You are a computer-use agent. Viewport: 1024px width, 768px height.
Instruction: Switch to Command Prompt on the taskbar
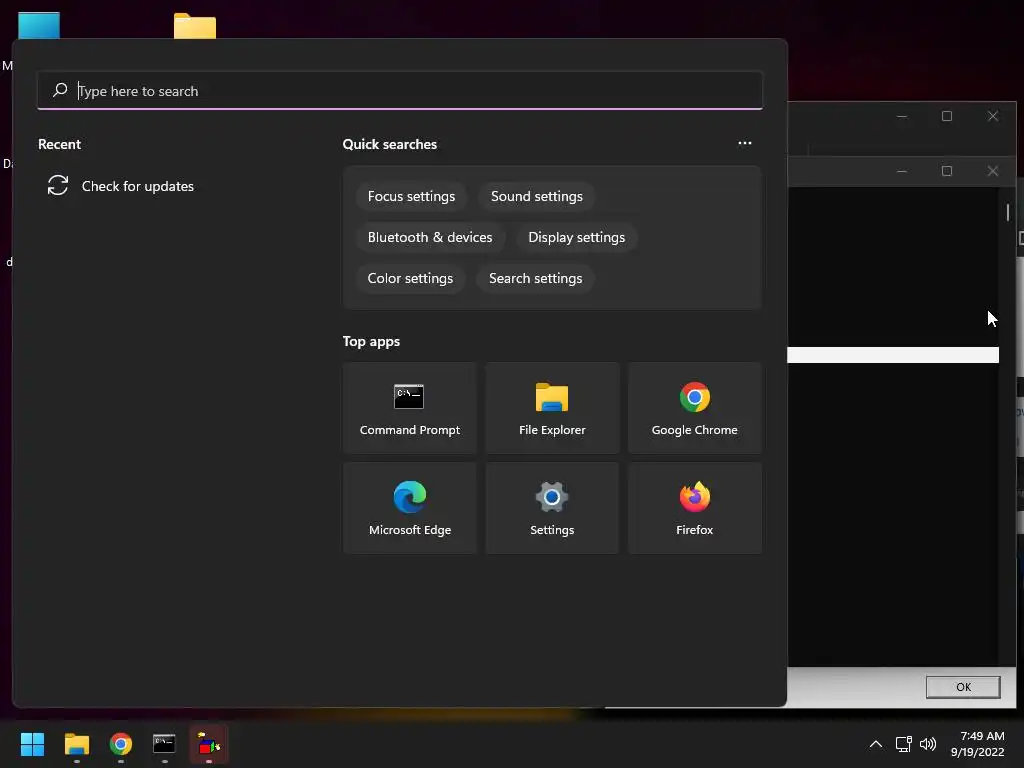coord(165,744)
